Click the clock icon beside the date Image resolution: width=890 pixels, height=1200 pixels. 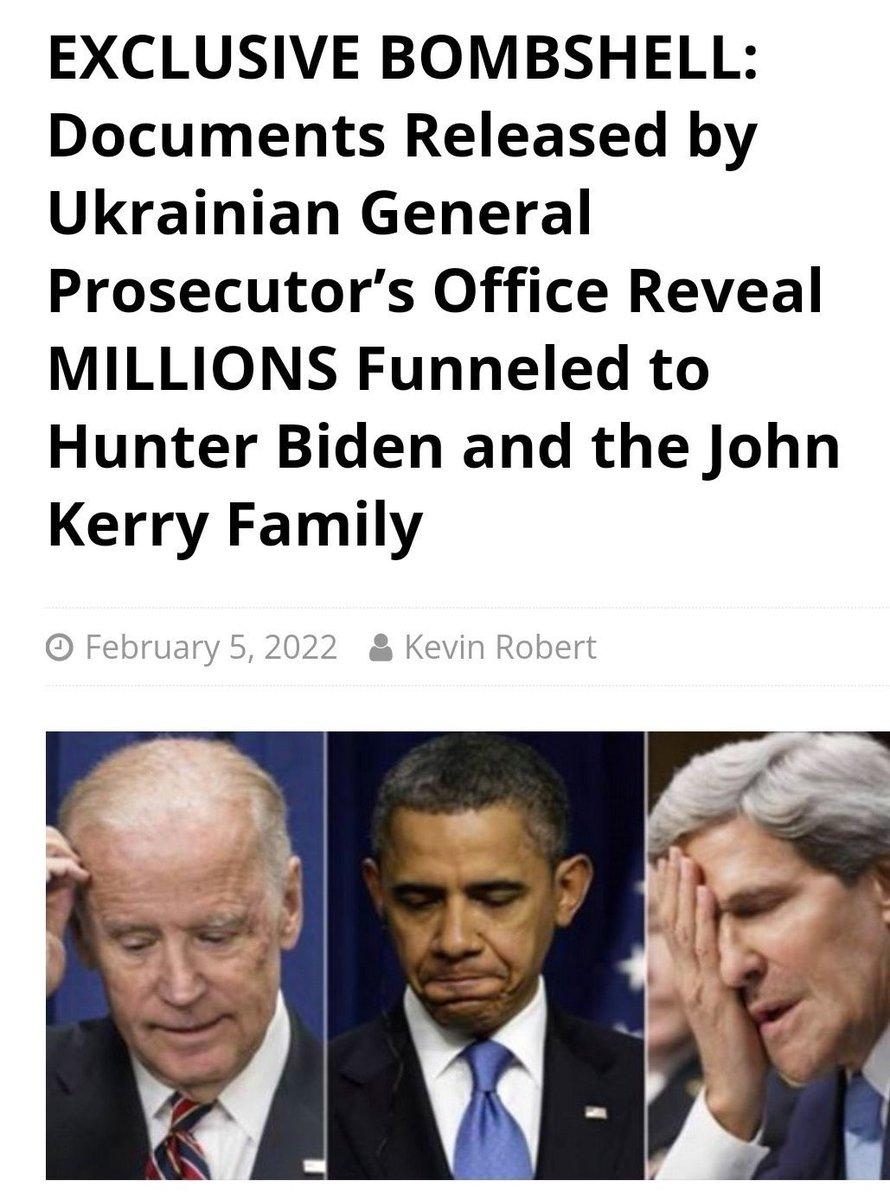[x=61, y=648]
